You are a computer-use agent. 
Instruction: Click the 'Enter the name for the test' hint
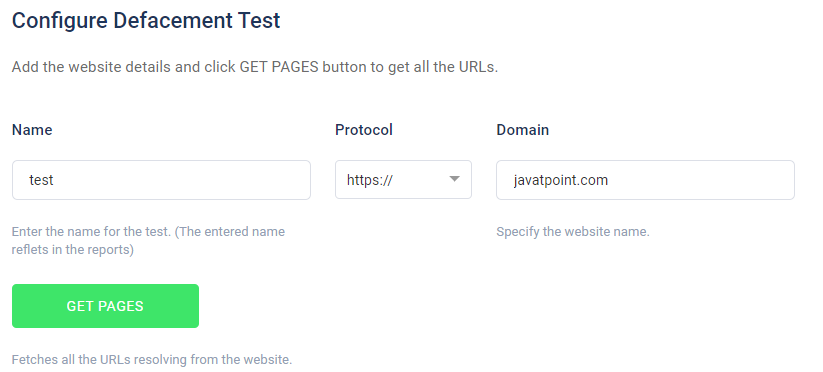(149, 231)
